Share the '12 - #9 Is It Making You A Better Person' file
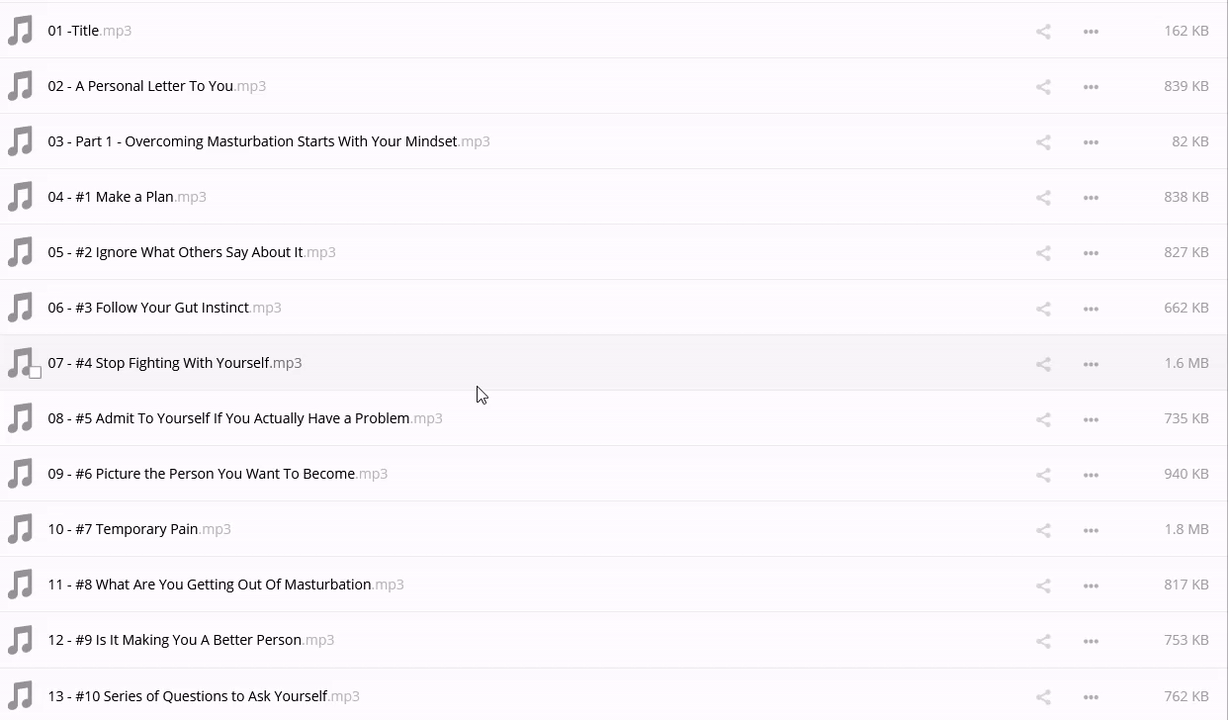 [1043, 641]
